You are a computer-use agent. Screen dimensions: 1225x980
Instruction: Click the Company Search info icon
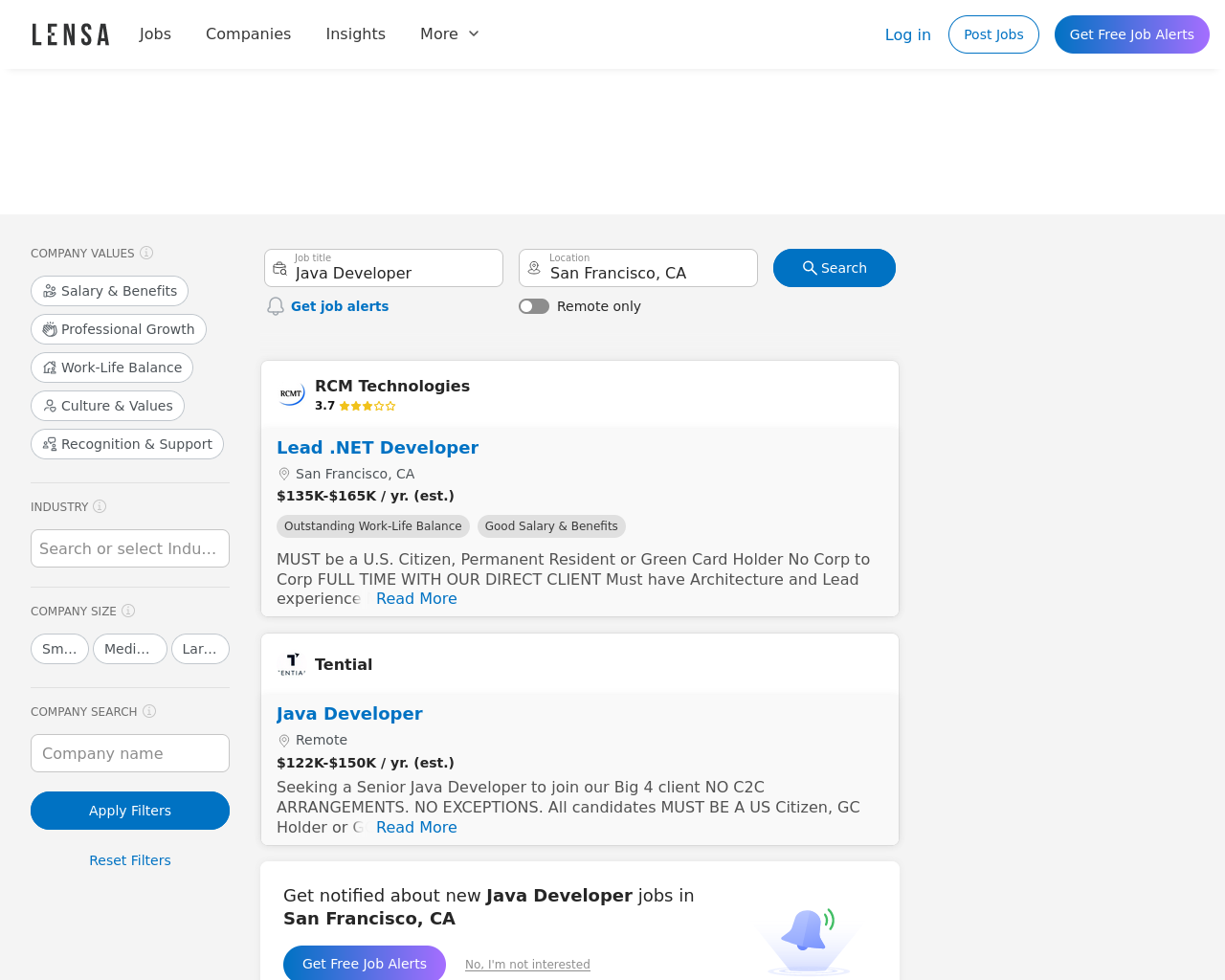[149, 711]
